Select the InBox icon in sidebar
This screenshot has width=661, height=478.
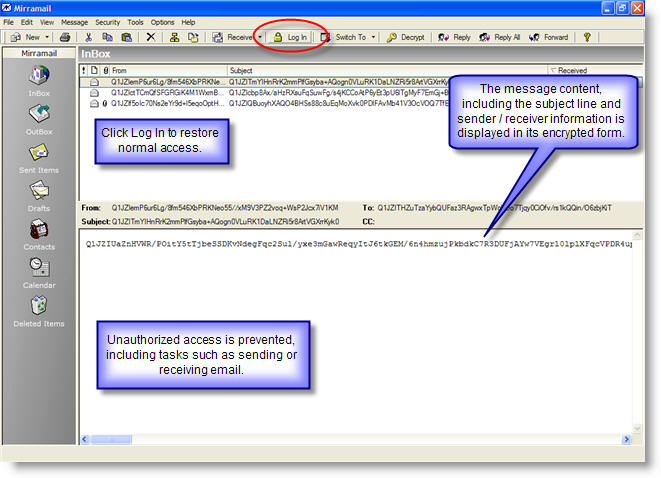pyautogui.click(x=39, y=76)
